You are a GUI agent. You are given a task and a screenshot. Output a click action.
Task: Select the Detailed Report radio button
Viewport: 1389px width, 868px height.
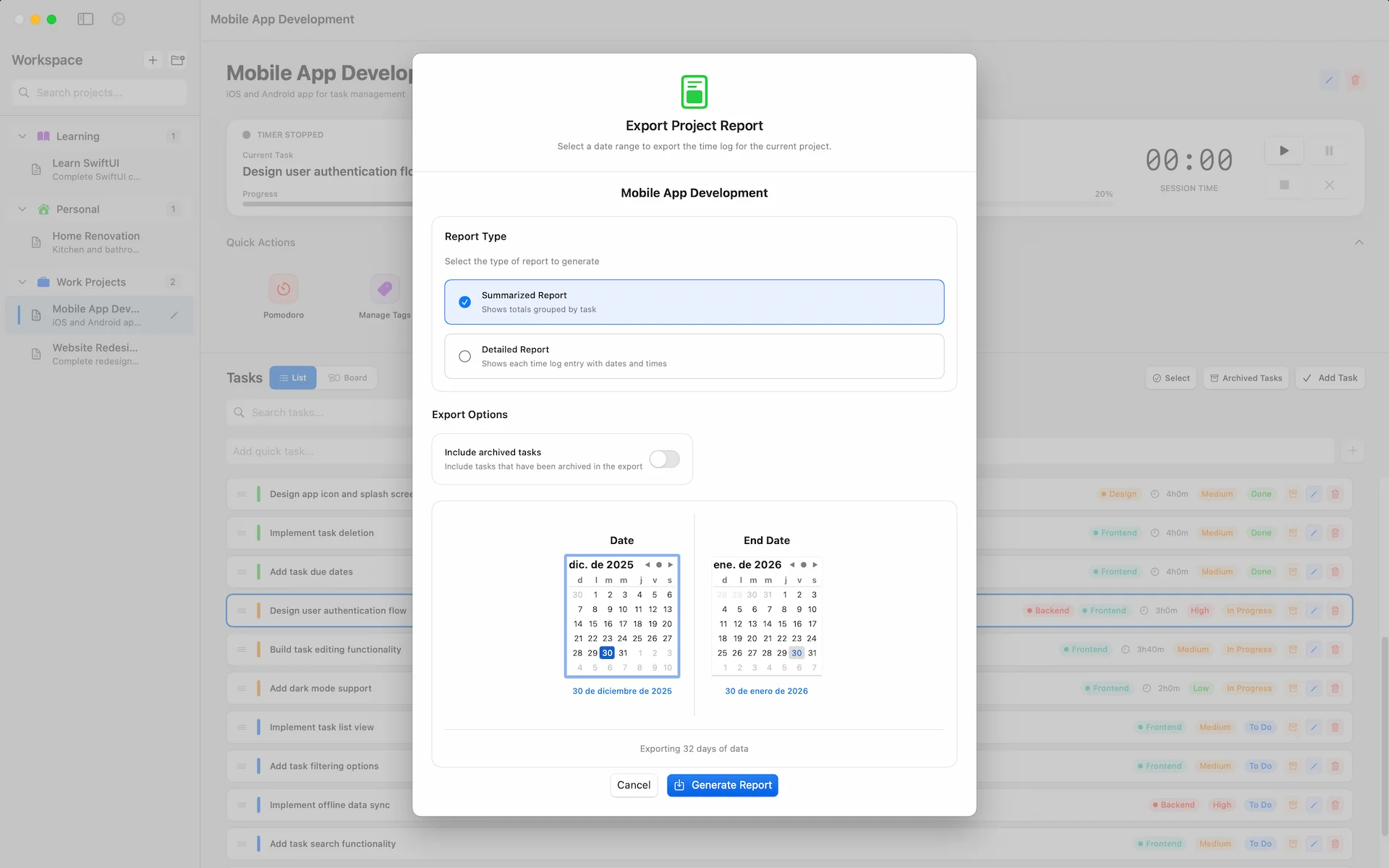pyautogui.click(x=465, y=356)
